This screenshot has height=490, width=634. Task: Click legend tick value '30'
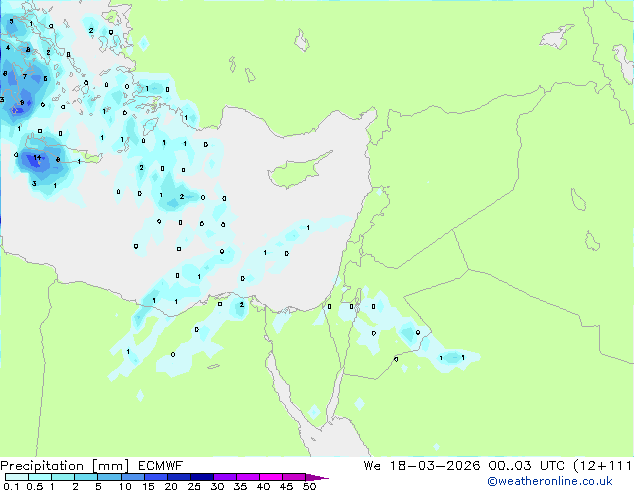pos(217,486)
